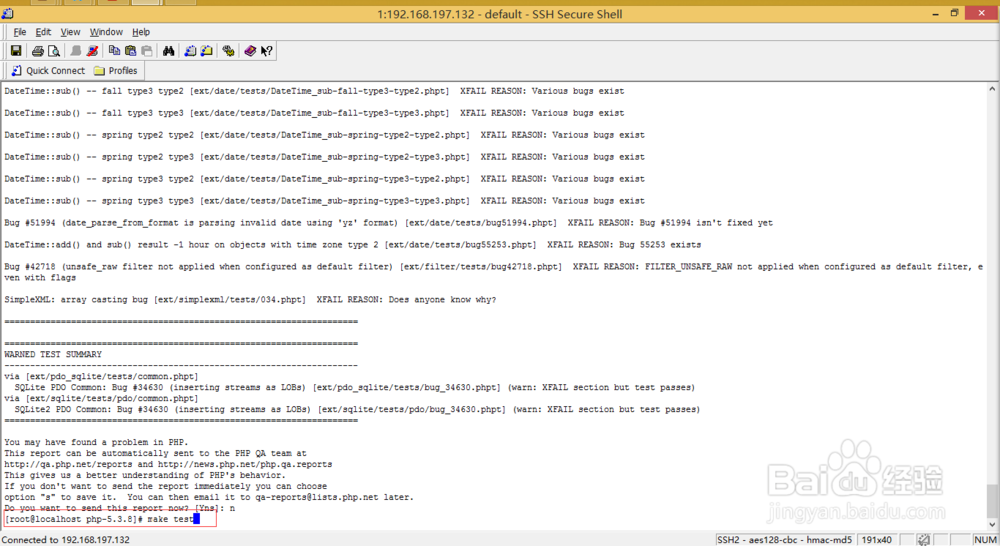Viewport: 1000px width, 546px height.
Task: Click 'http://news.php.net/php.qa.reports' URL text
Action: tap(245, 464)
